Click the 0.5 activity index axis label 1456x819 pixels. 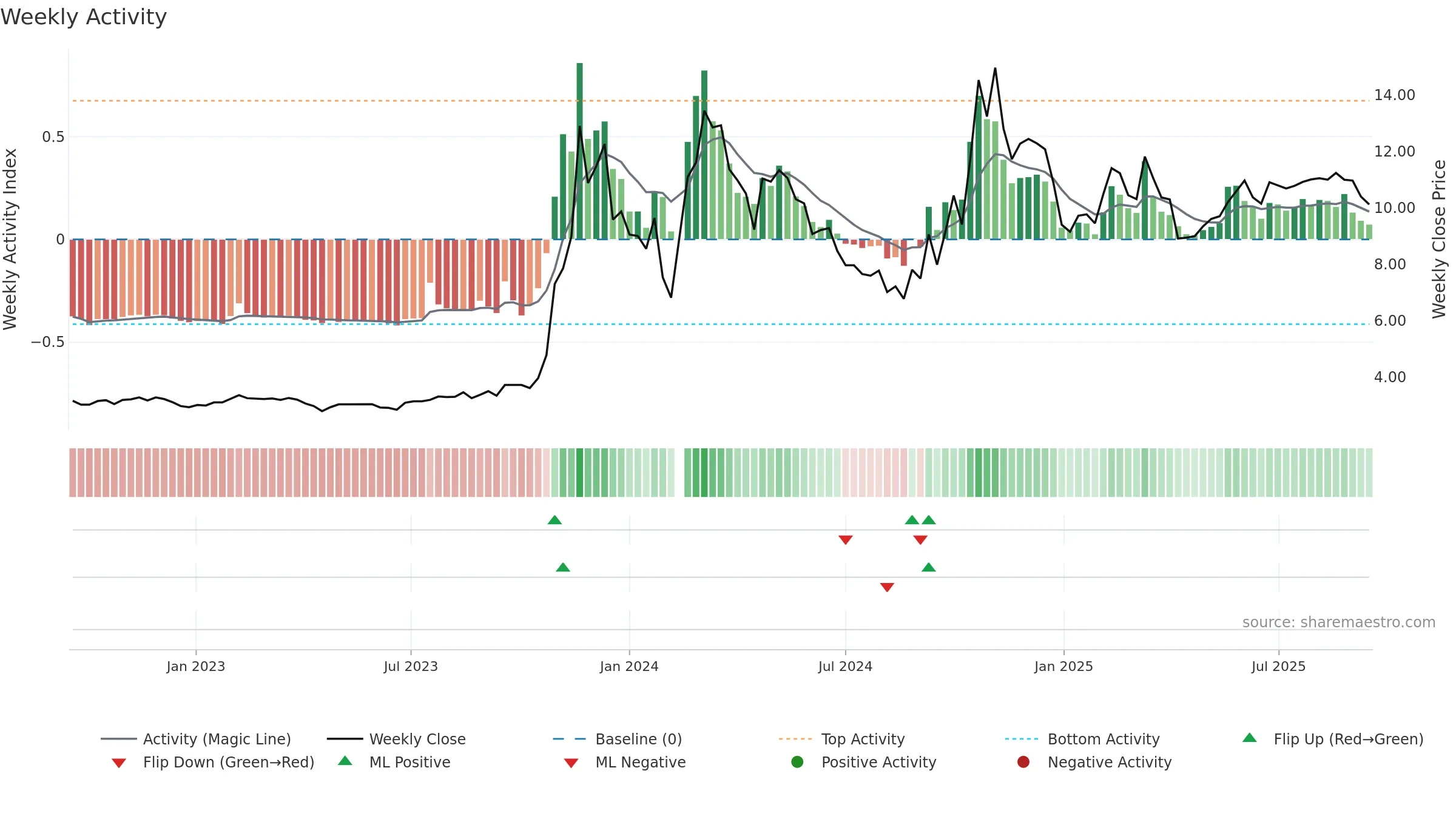53,137
